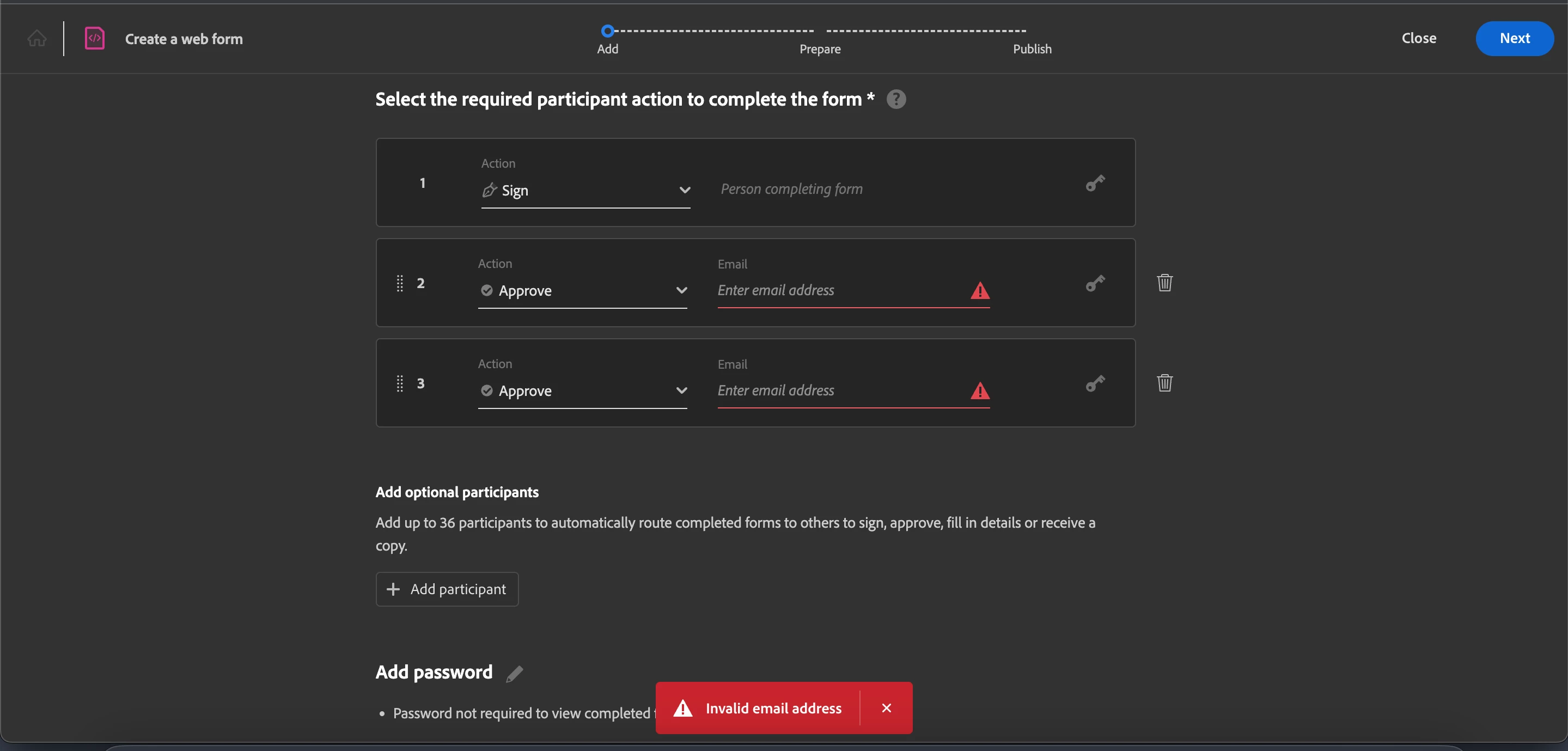Edit password settings with pencil icon
Image resolution: width=1568 pixels, height=751 pixels.
[514, 674]
